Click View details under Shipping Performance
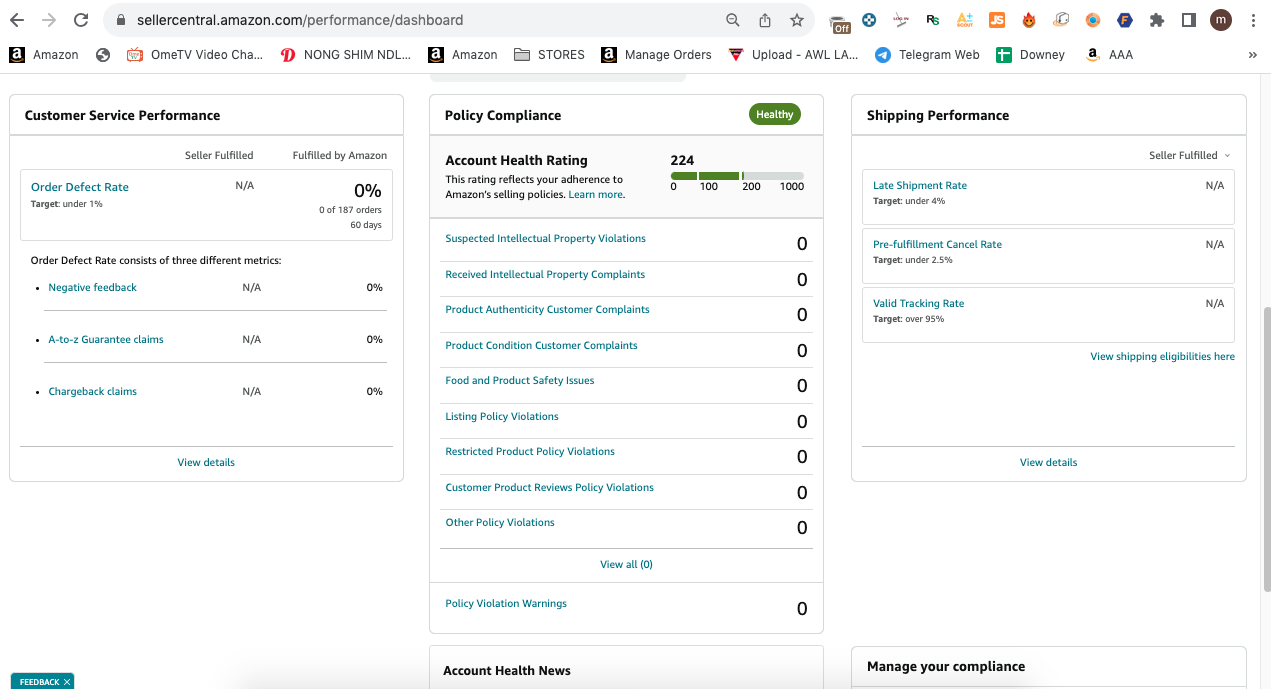Viewport: 1271px width, 689px height. (x=1048, y=462)
